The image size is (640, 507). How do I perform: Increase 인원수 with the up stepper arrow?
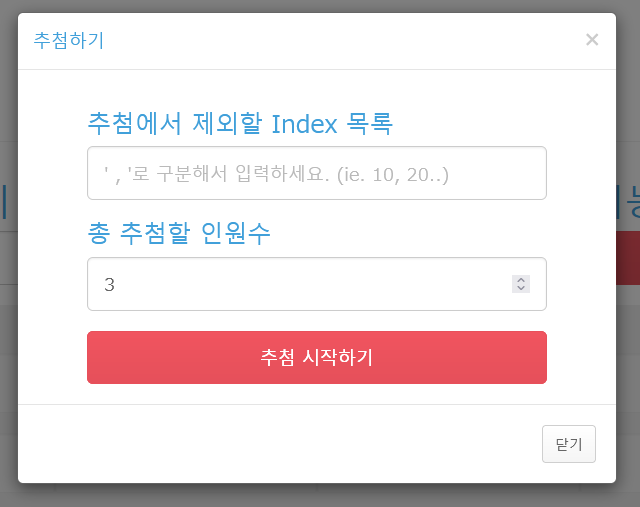521,280
